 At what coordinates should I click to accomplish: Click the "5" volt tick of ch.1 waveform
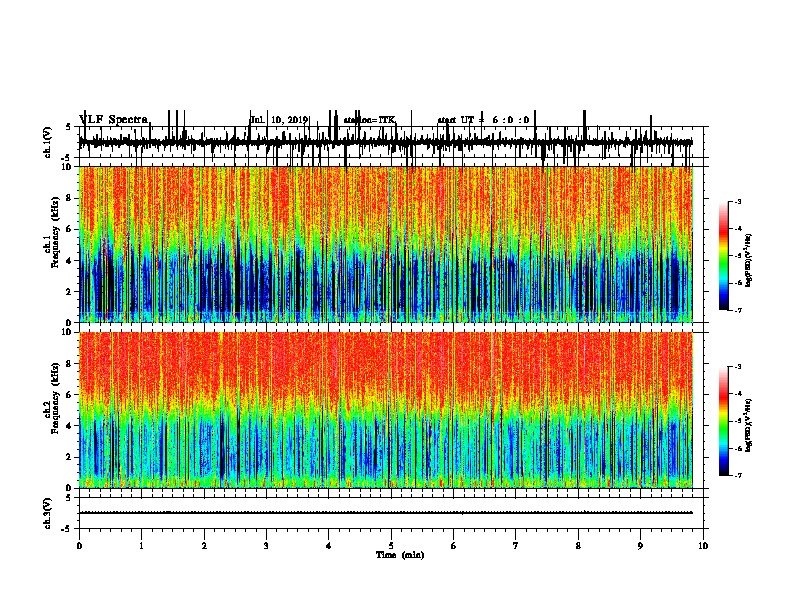point(69,127)
